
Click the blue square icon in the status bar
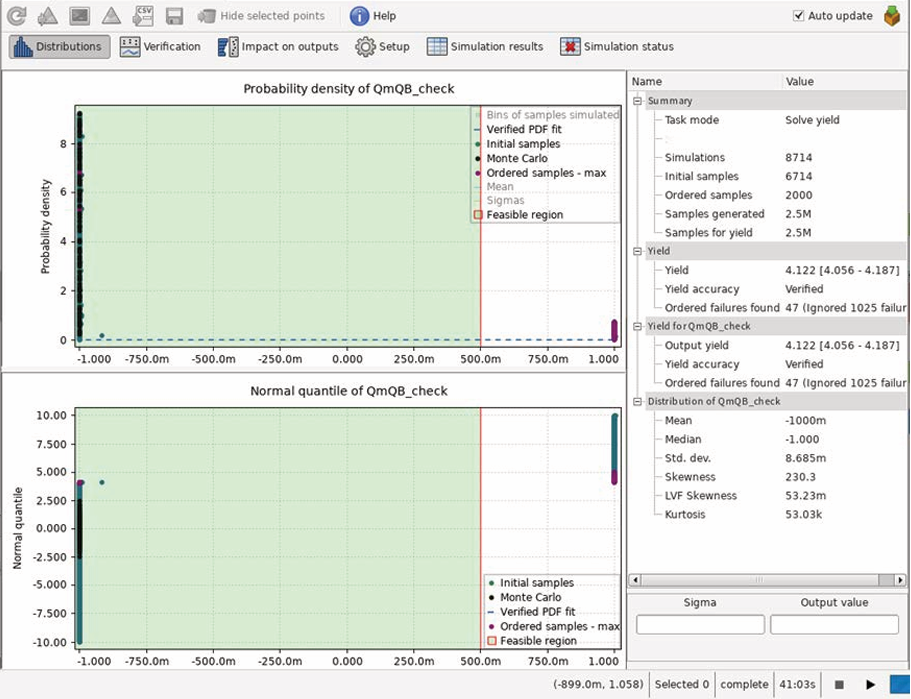898,684
